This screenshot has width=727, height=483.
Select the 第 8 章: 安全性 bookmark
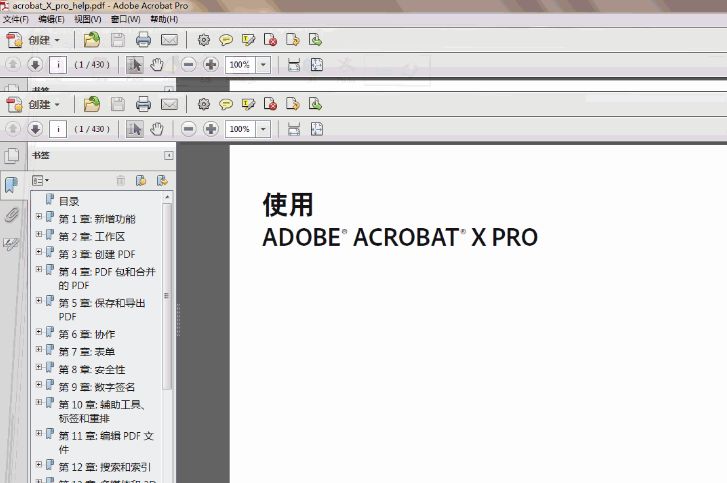tap(92, 369)
